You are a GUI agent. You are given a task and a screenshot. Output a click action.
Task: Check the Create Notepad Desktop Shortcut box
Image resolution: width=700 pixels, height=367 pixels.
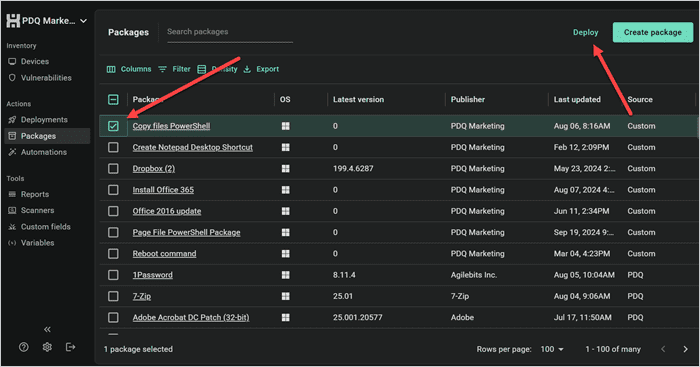coord(113,147)
